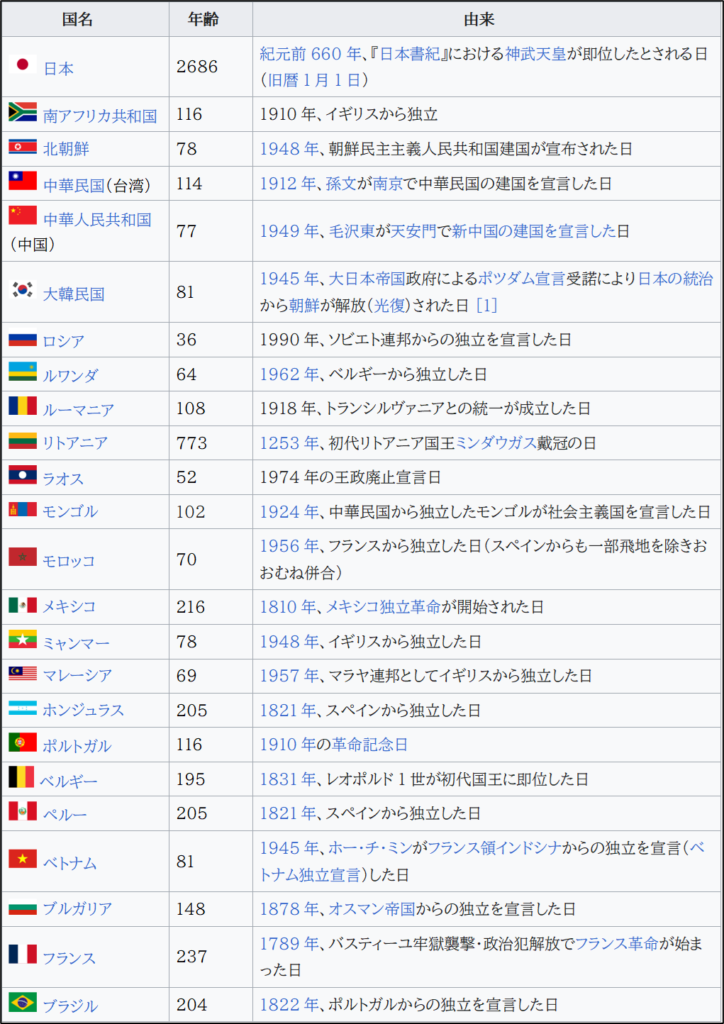Click the footnote [1] reference
Screen dimensions: 724x1024
tap(486, 305)
